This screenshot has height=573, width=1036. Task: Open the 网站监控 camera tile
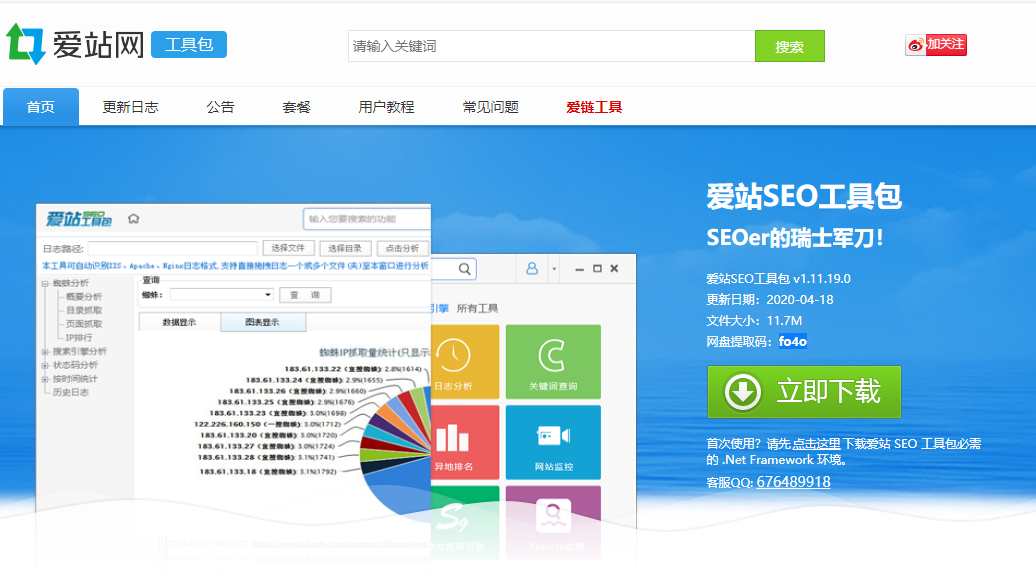[553, 441]
